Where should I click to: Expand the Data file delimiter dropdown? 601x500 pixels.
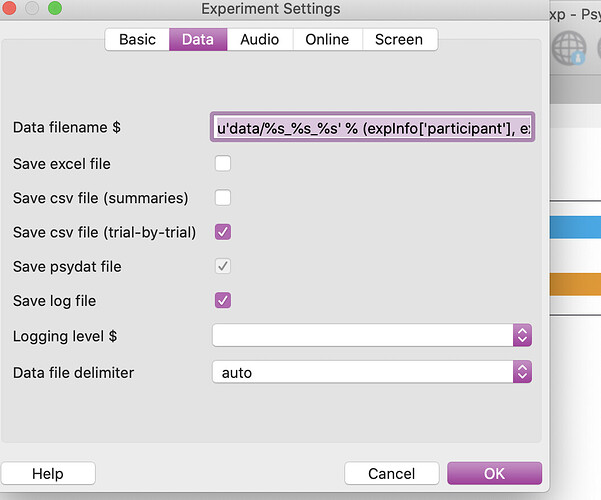(x=371, y=372)
